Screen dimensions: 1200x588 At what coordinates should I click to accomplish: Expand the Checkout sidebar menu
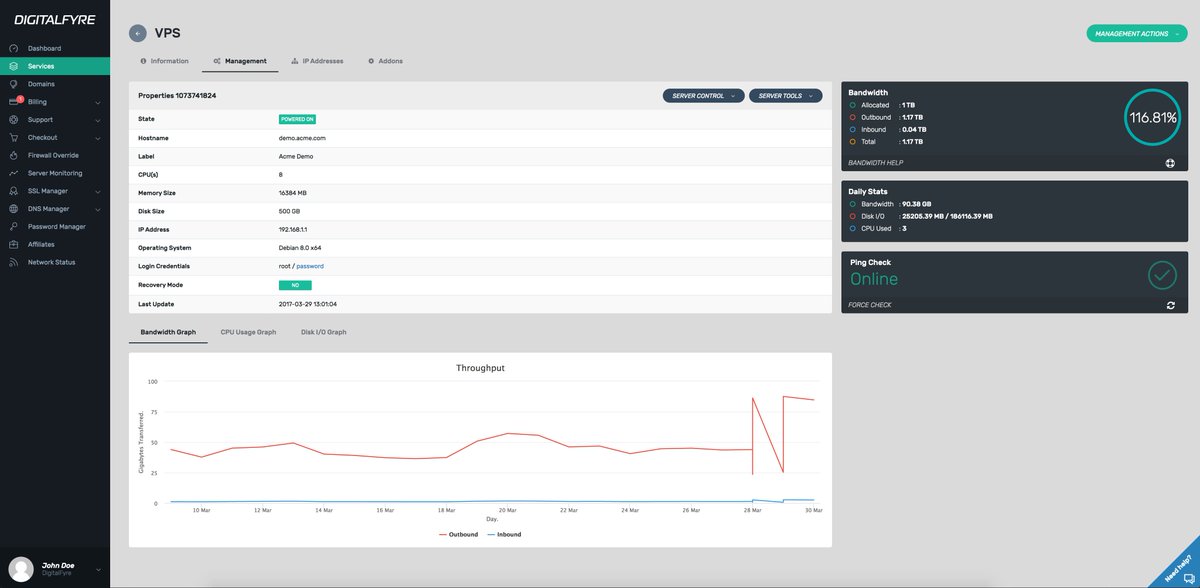[x=98, y=138]
